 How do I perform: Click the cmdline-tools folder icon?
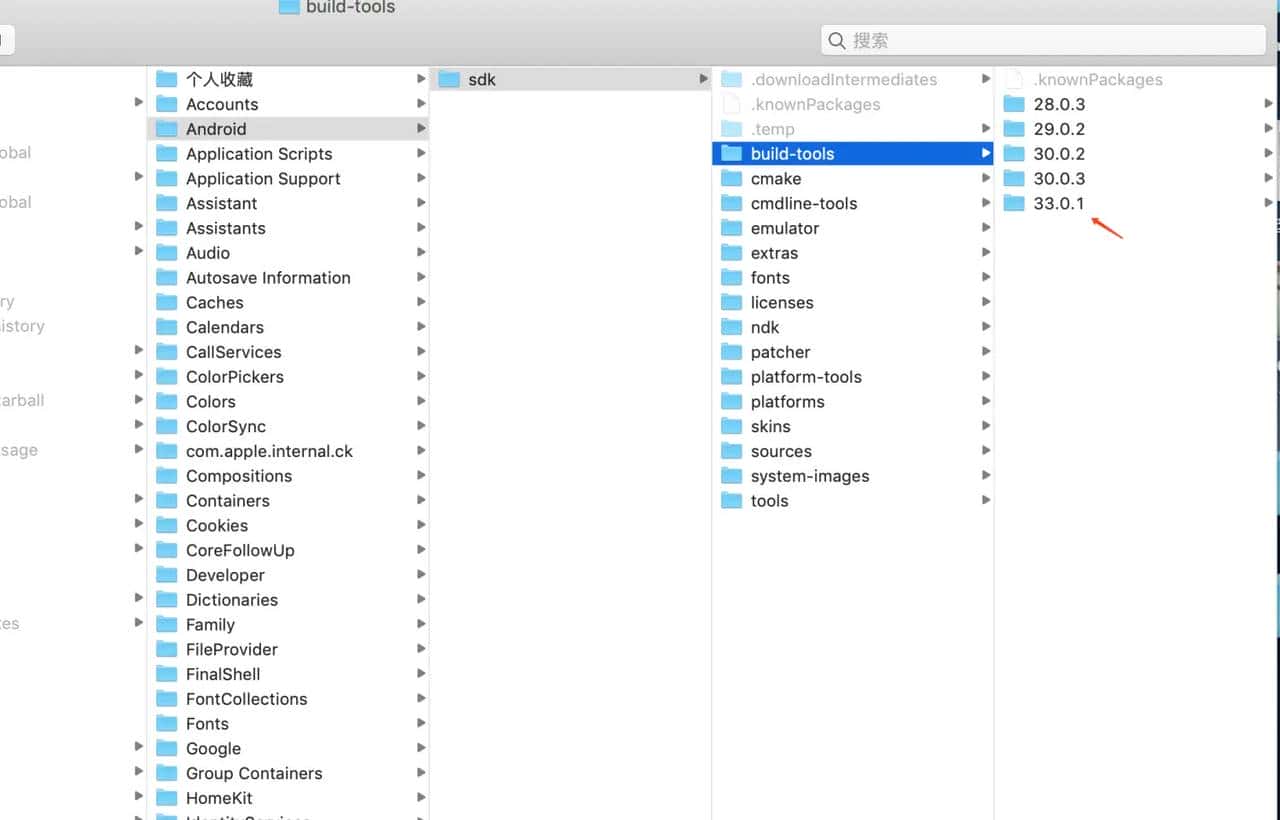733,203
